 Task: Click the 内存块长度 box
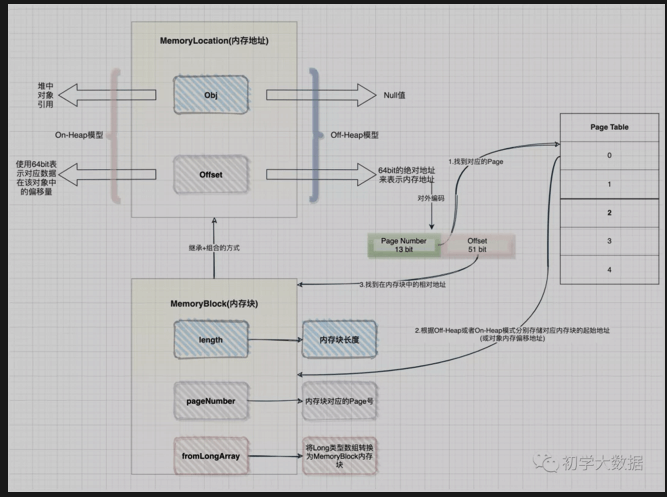click(339, 340)
